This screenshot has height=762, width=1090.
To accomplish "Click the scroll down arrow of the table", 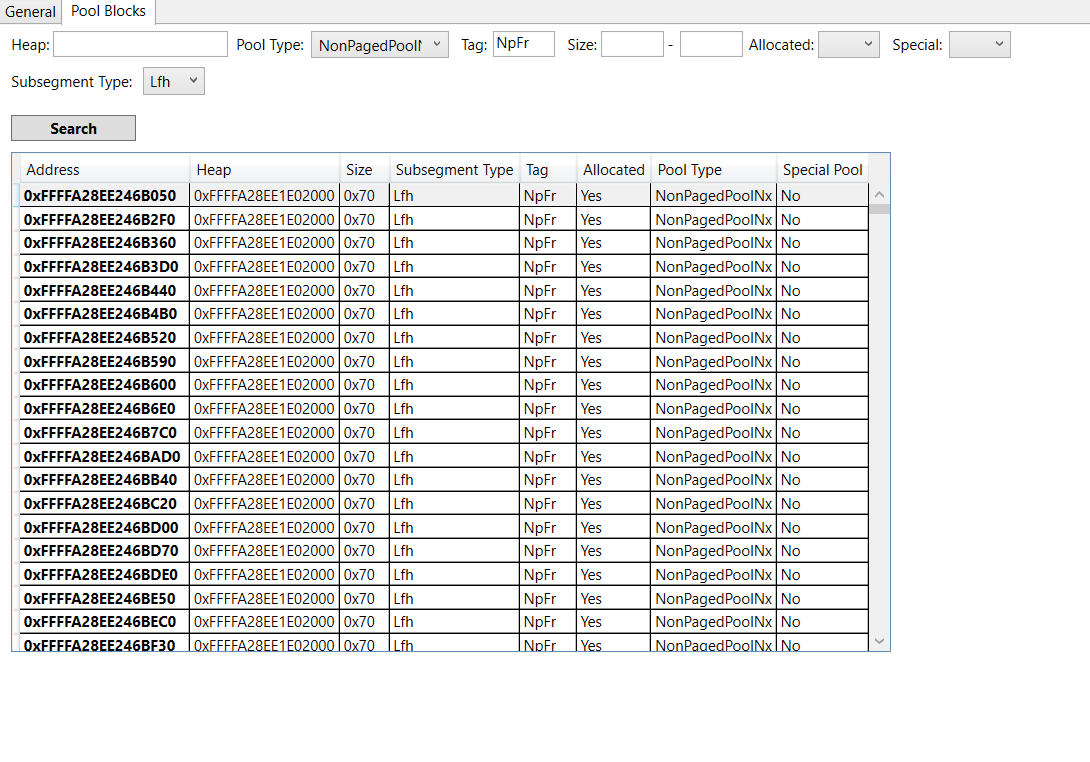I will coord(879,641).
